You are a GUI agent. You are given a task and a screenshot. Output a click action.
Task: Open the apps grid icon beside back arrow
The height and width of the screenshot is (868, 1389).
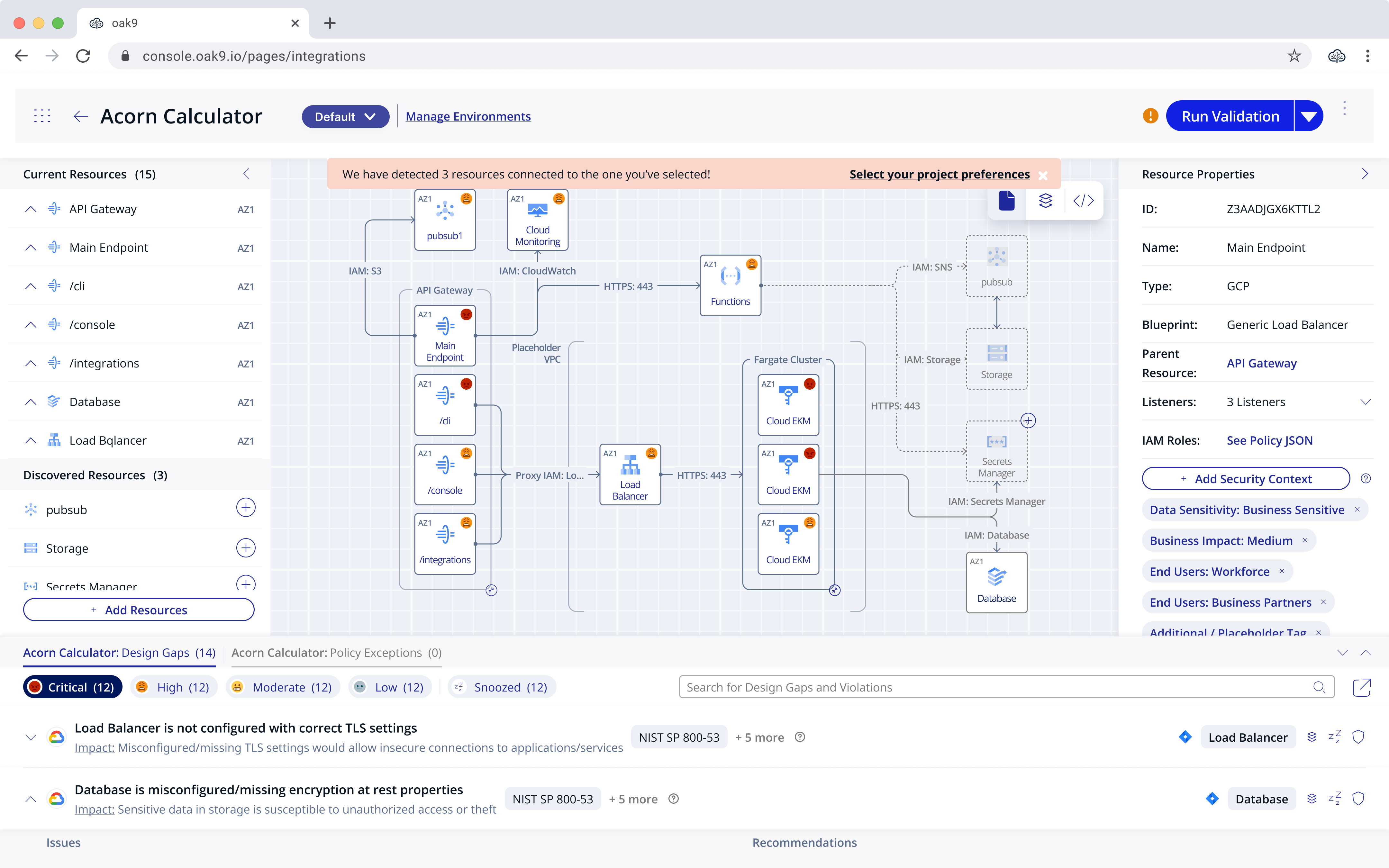[x=42, y=116]
